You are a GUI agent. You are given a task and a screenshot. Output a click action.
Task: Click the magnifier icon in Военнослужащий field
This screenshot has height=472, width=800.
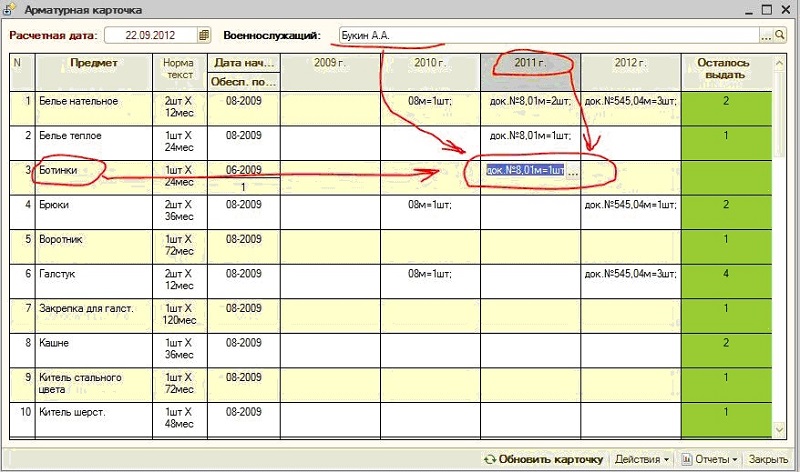[x=780, y=35]
